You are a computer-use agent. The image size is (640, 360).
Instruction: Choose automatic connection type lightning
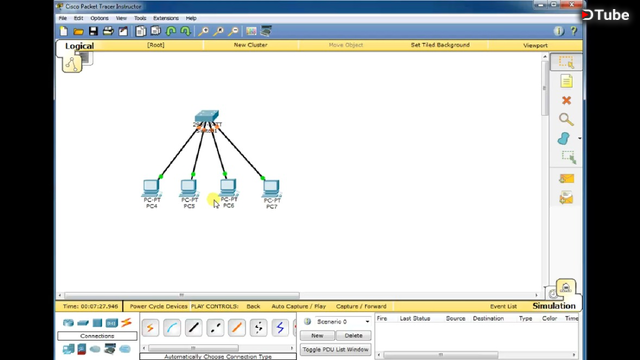click(x=150, y=328)
